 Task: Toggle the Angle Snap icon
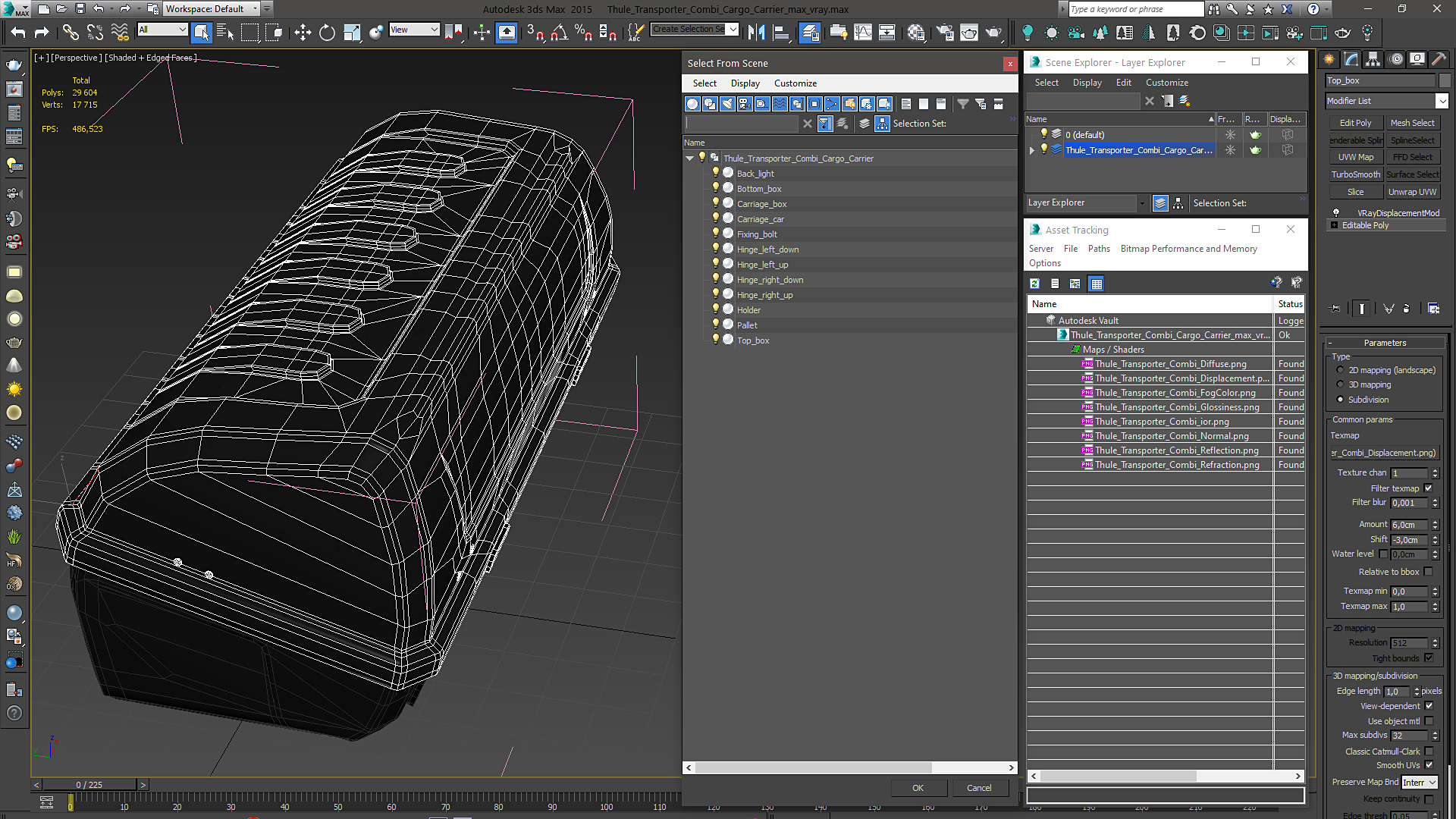[560, 32]
